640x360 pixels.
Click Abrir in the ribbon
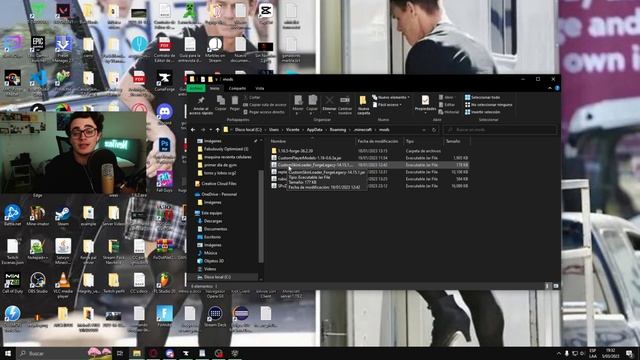coord(446,98)
